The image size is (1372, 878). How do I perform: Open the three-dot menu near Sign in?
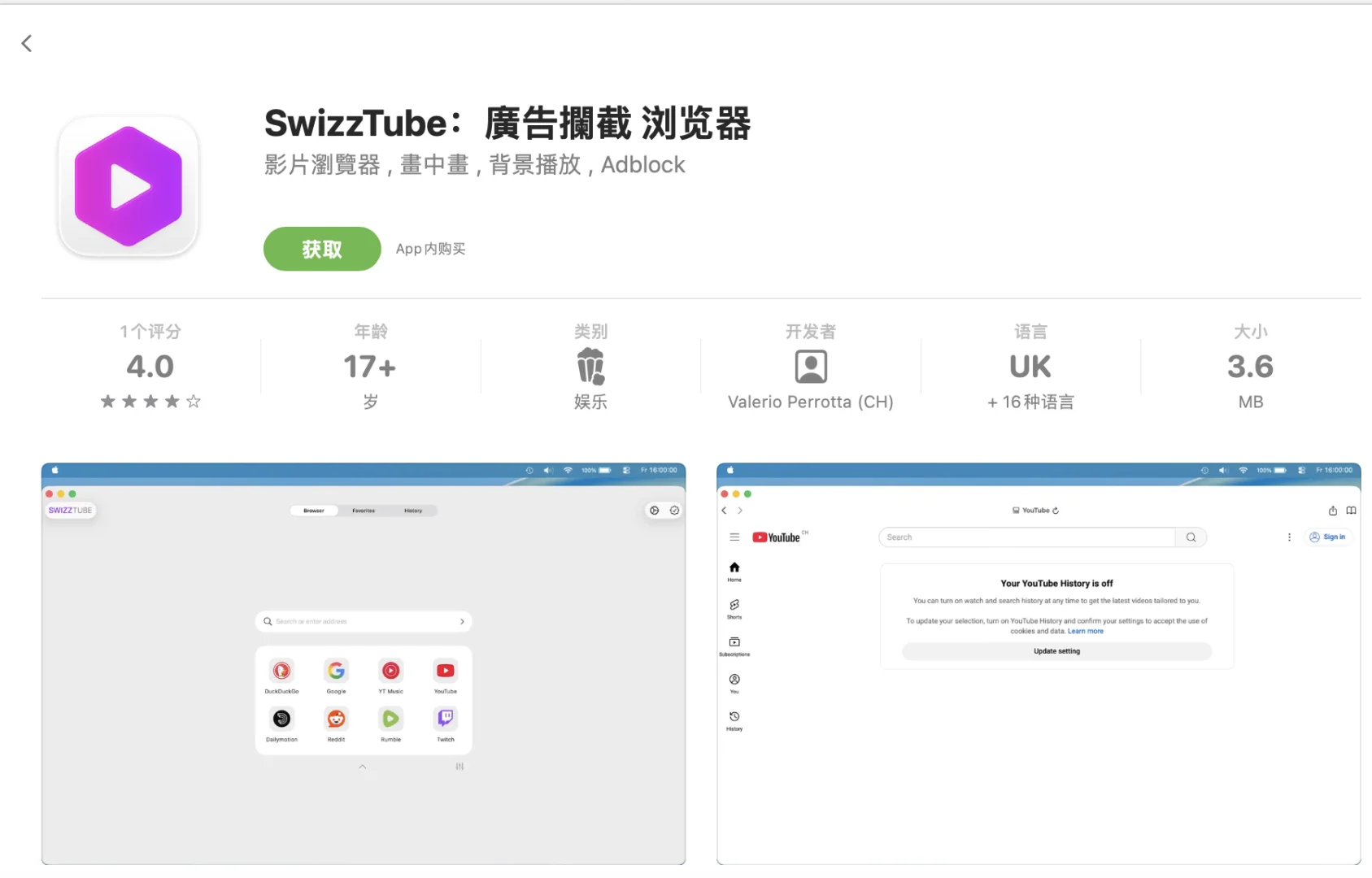click(x=1289, y=537)
